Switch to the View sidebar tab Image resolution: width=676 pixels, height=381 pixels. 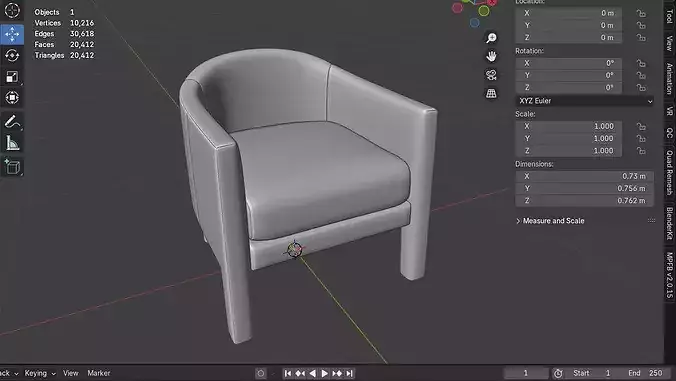[669, 43]
